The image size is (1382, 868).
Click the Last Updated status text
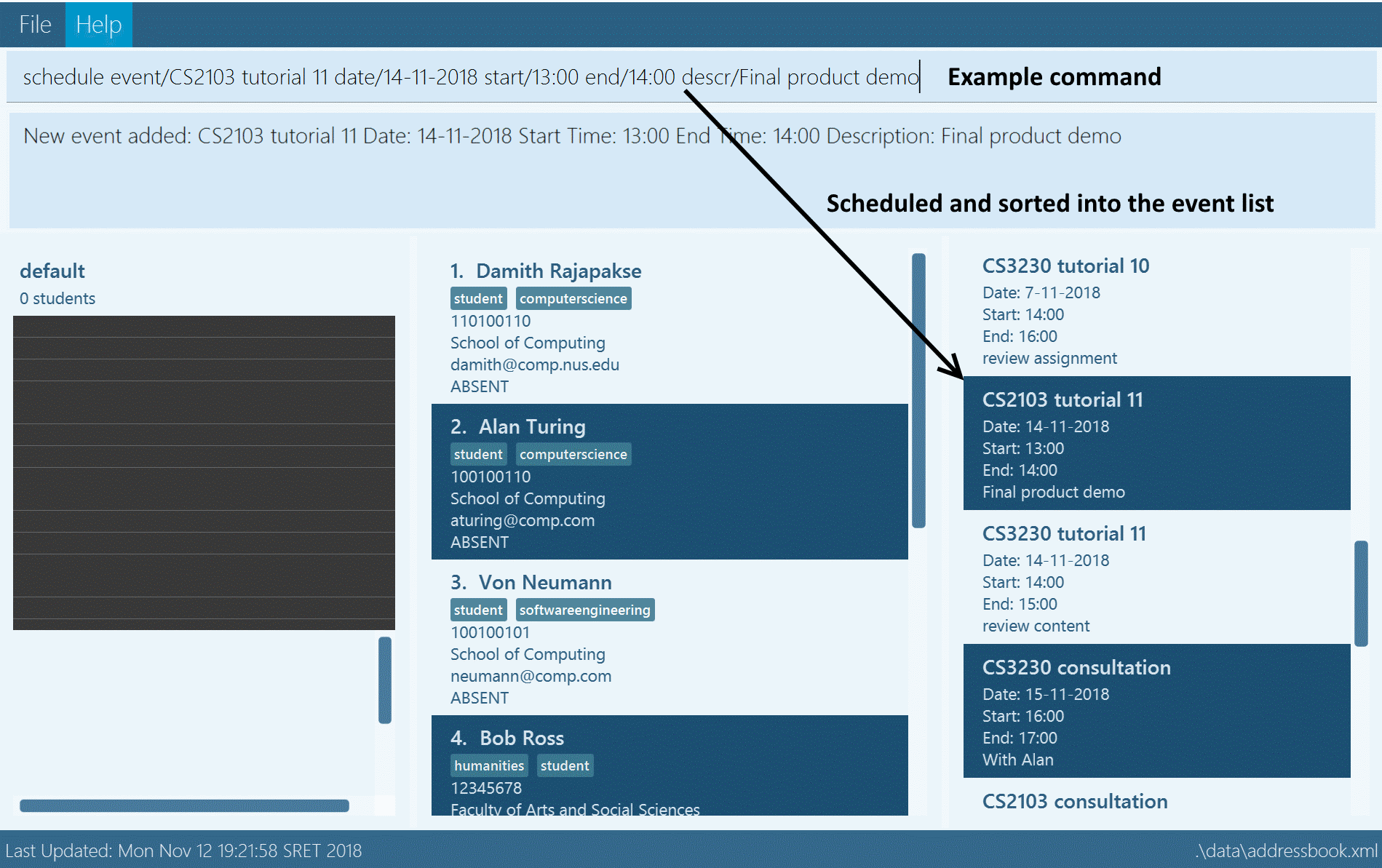183,851
